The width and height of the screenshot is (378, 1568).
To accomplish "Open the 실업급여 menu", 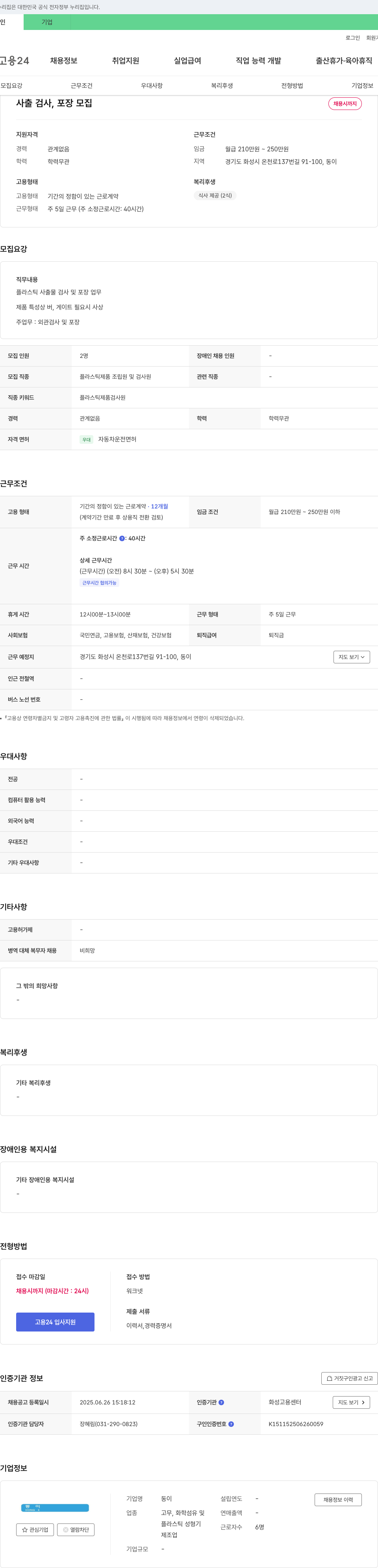I will [187, 60].
